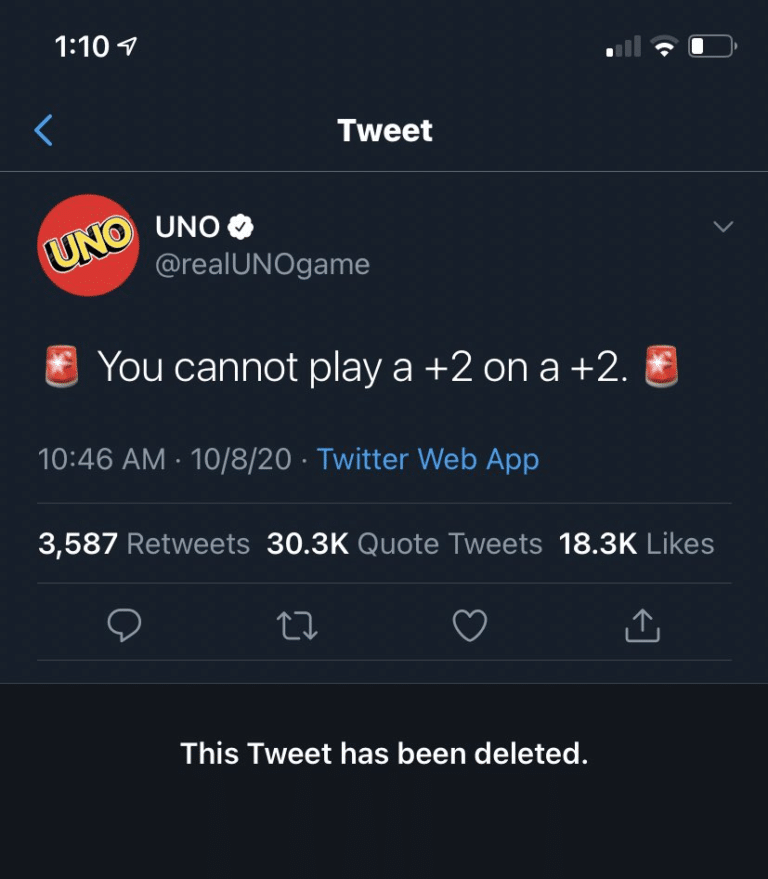Tap the battery icon in status bar

point(712,46)
